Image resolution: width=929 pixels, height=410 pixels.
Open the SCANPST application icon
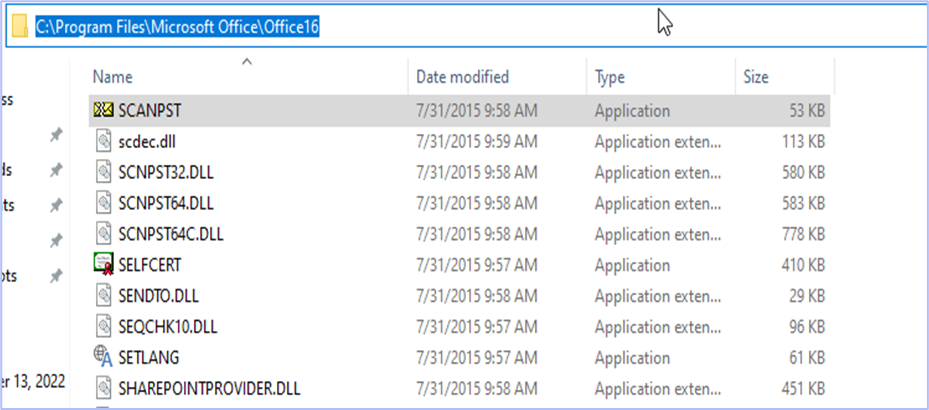tap(102, 110)
